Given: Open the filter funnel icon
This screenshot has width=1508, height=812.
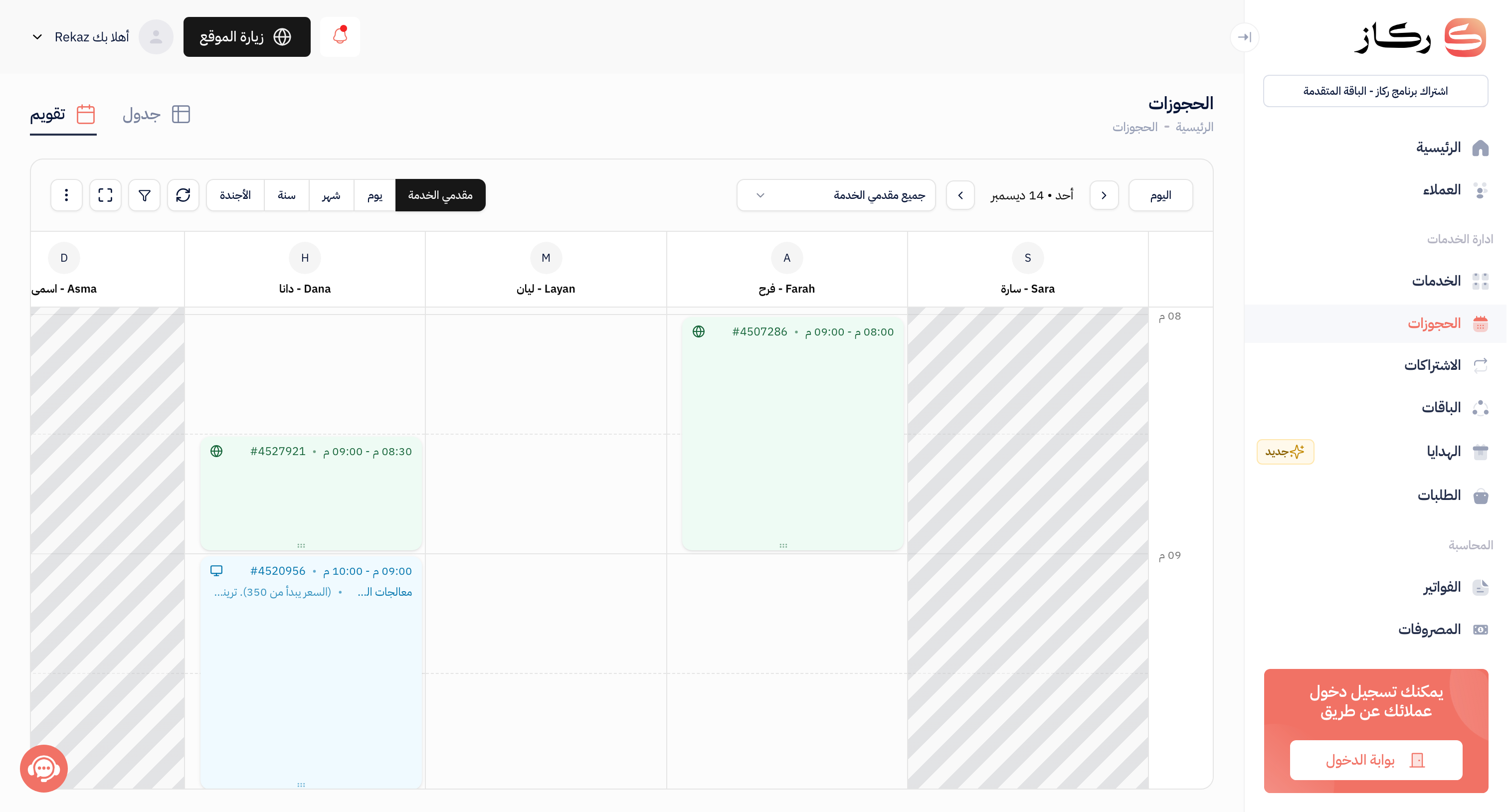Looking at the screenshot, I should click(x=144, y=195).
